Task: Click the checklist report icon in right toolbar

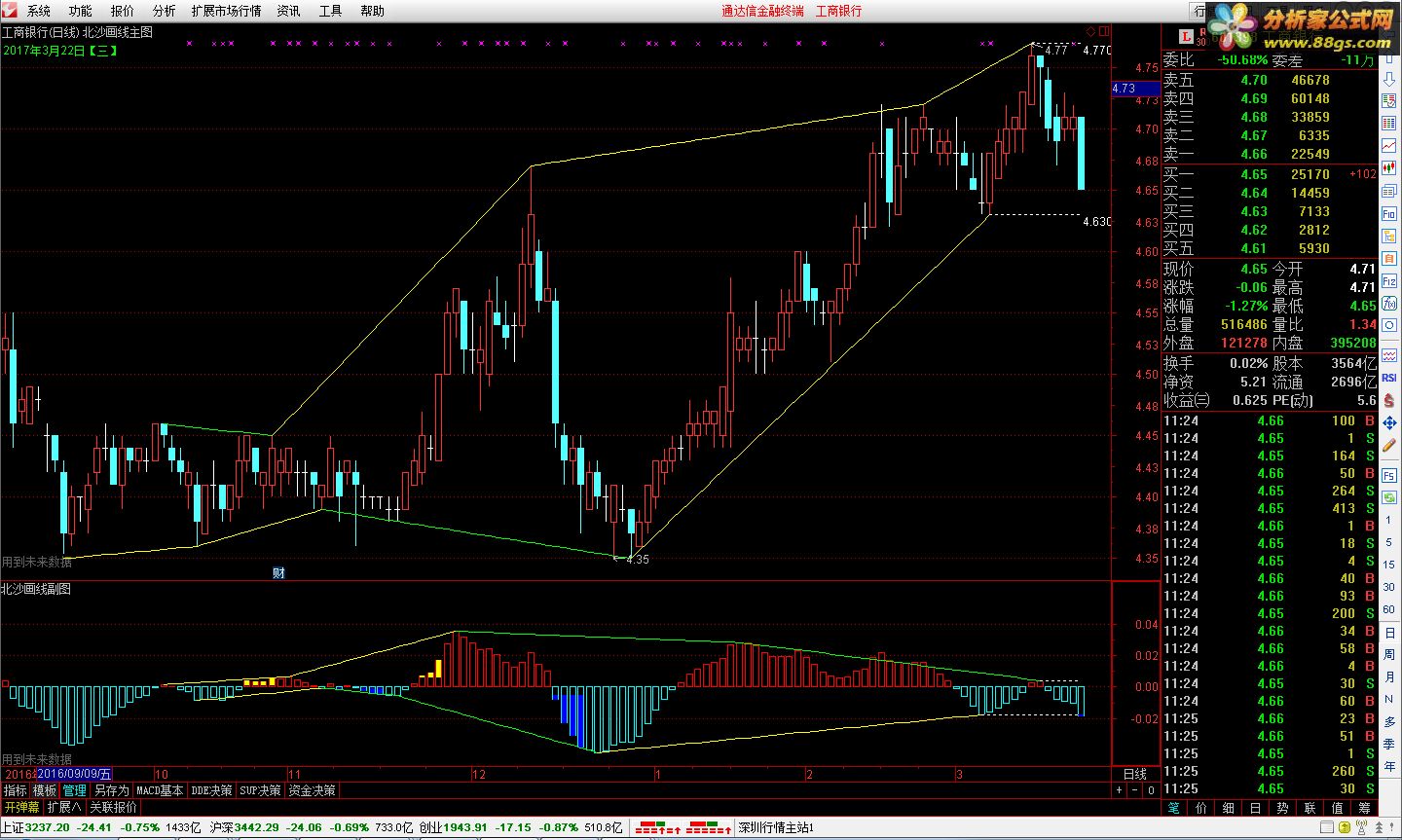Action: (x=1389, y=100)
